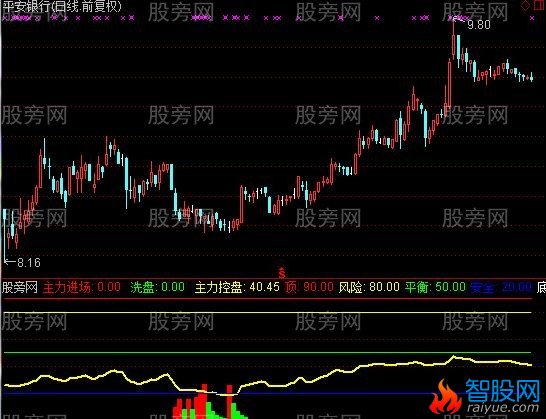Select the 洗盘: 0.00 indicator label

[x=157, y=287]
